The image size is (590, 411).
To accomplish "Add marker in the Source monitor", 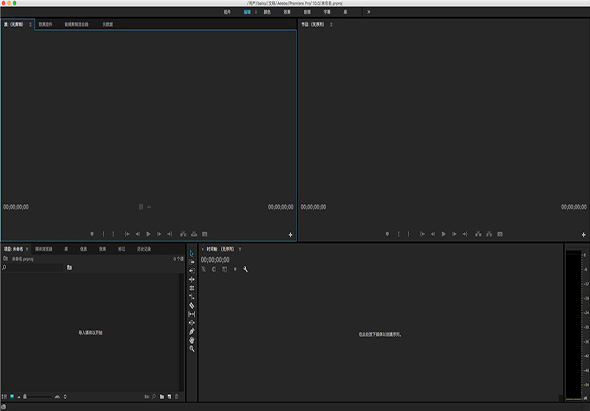I will pyautogui.click(x=92, y=234).
